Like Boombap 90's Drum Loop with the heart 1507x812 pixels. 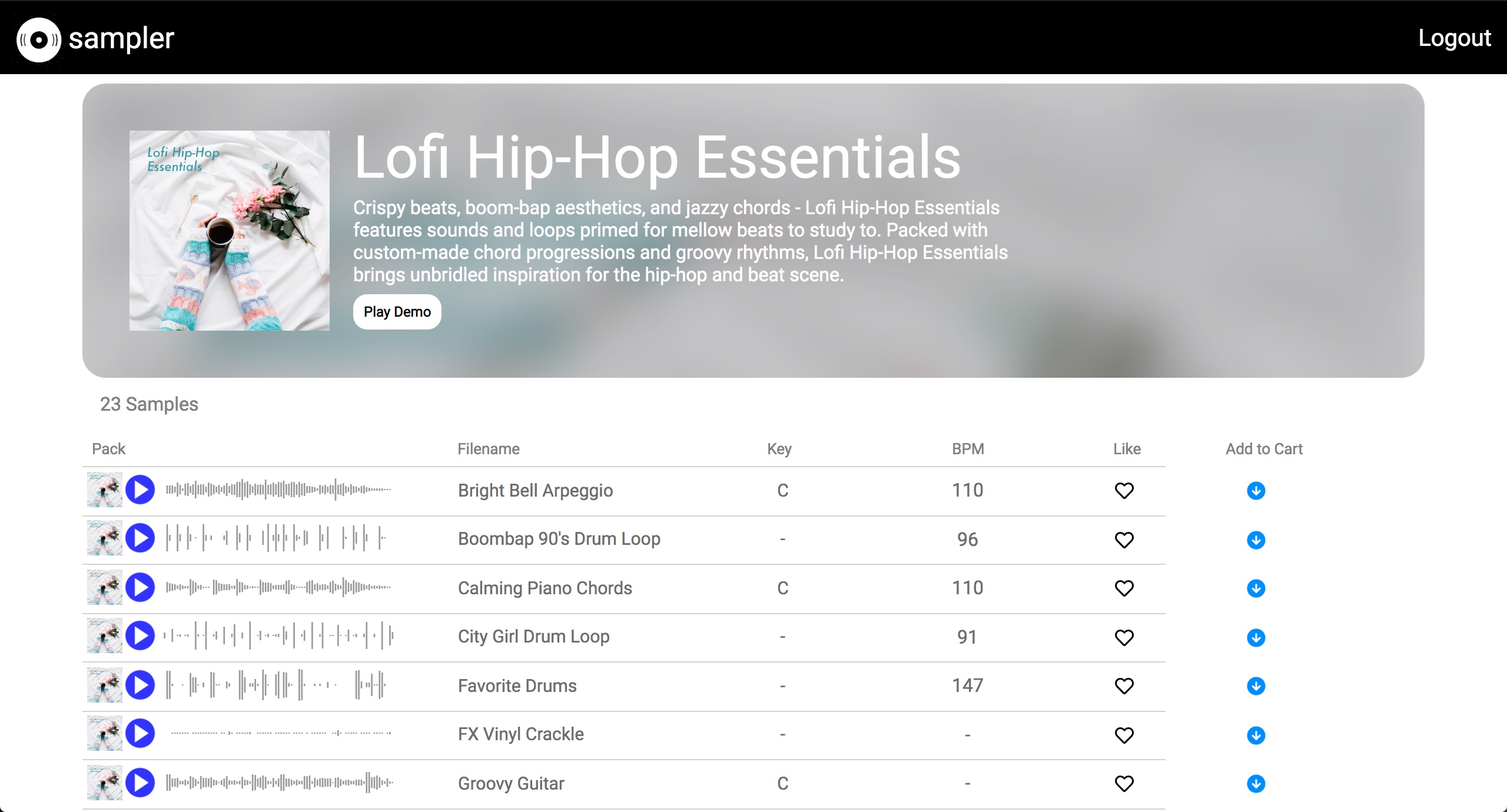pyautogui.click(x=1124, y=540)
